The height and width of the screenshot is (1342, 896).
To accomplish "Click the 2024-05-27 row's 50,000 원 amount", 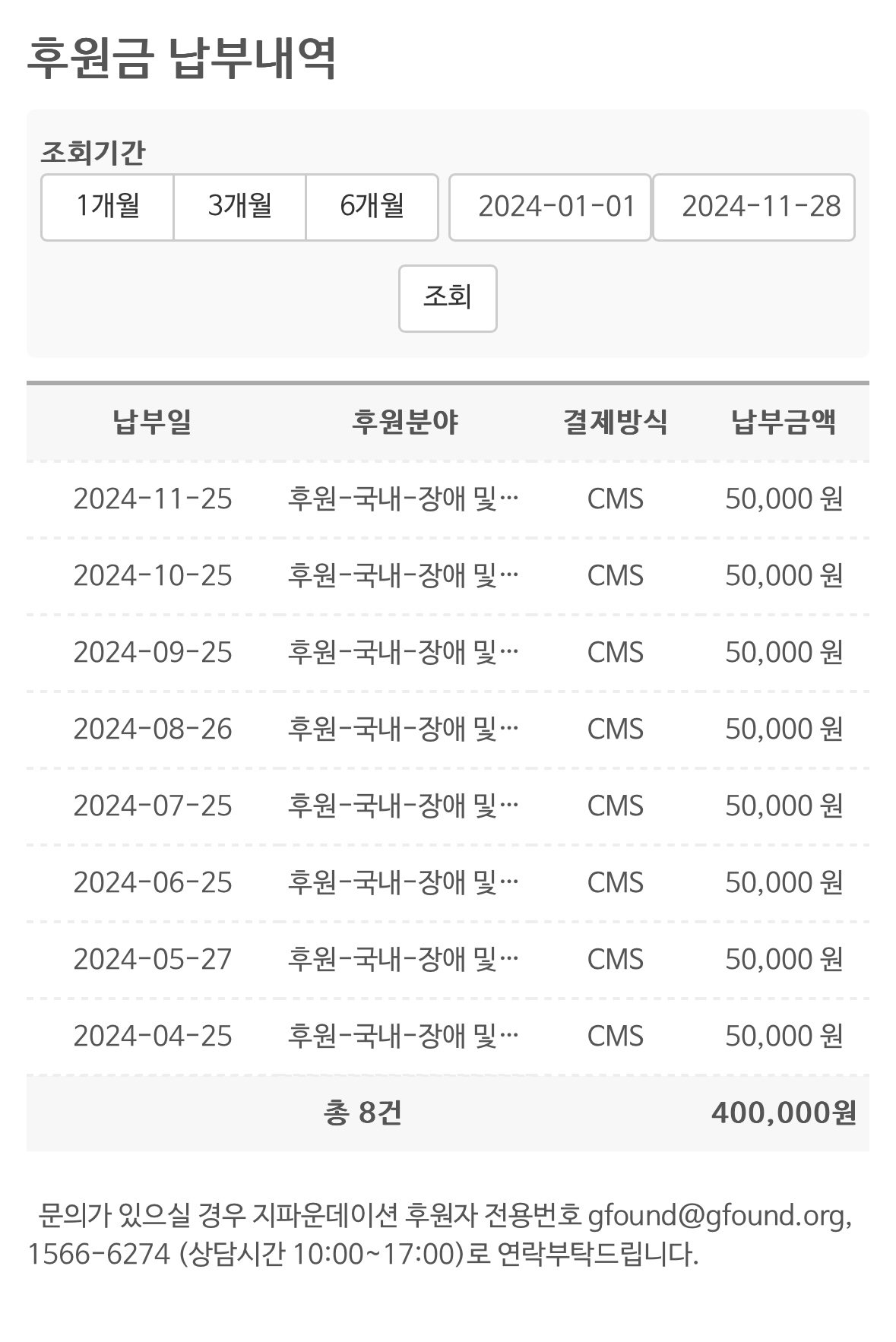I will tap(784, 960).
